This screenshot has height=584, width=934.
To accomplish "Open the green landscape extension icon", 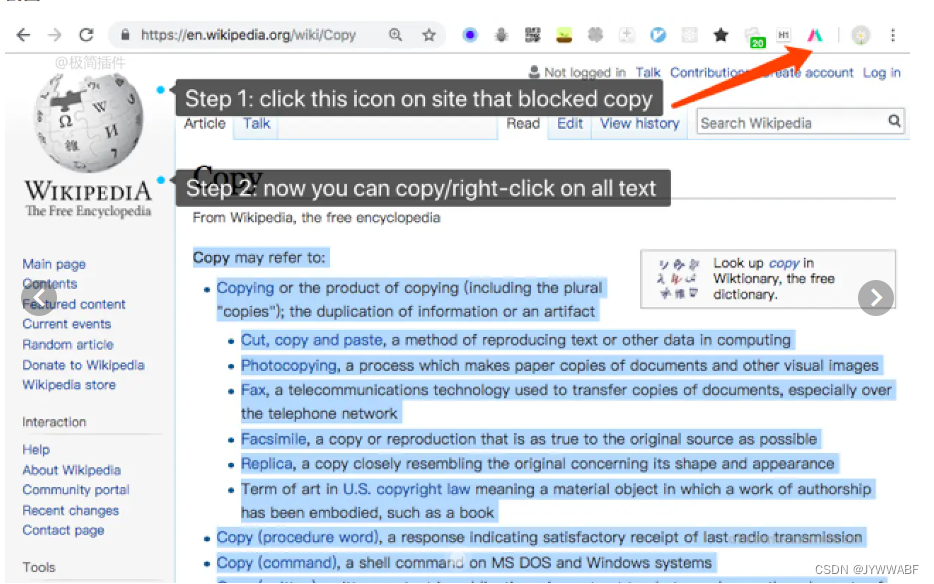I will (563, 35).
